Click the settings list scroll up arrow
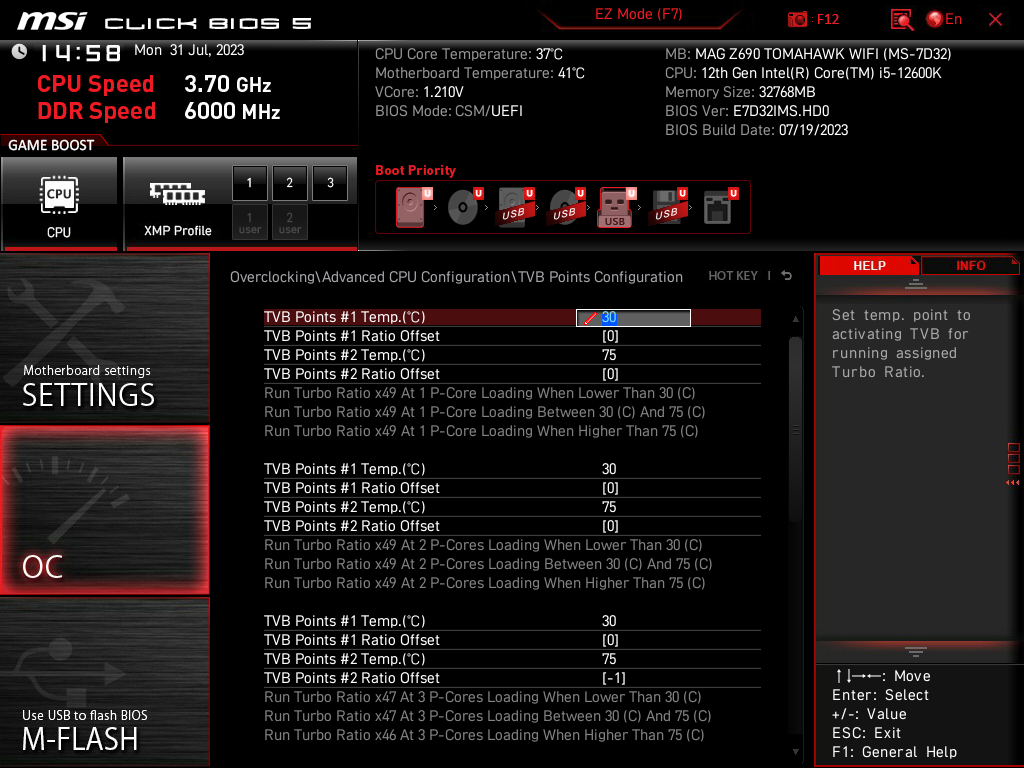Screen dimensions: 1024x768 (795, 319)
